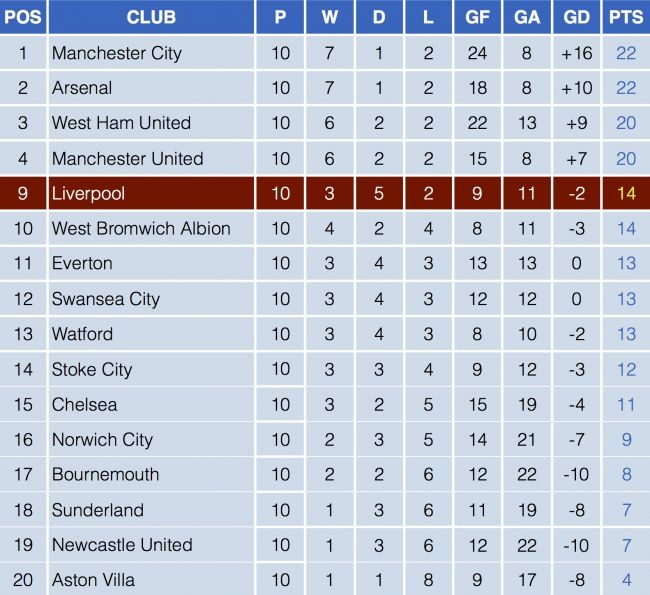
Task: Select the highlighted Liverpool row name
Action: (x=88, y=193)
